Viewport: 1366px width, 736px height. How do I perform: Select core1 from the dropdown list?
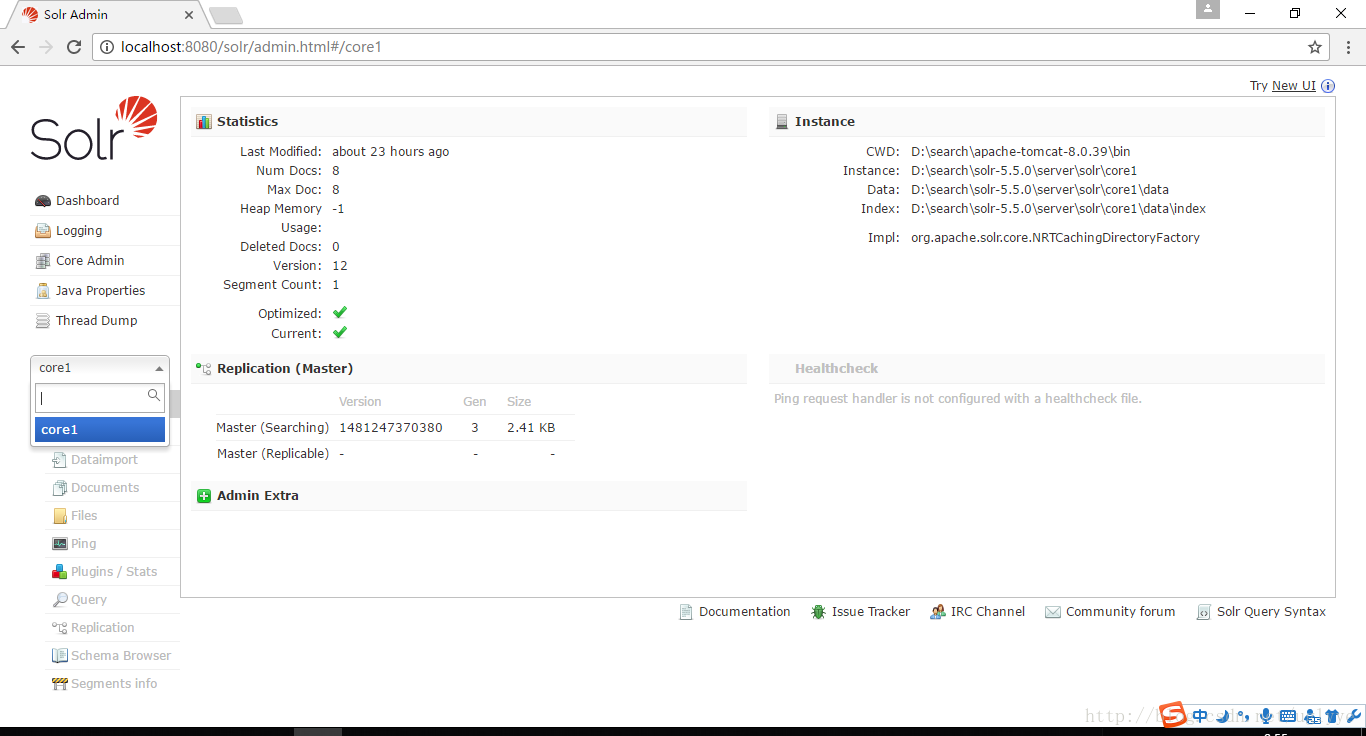click(x=100, y=430)
